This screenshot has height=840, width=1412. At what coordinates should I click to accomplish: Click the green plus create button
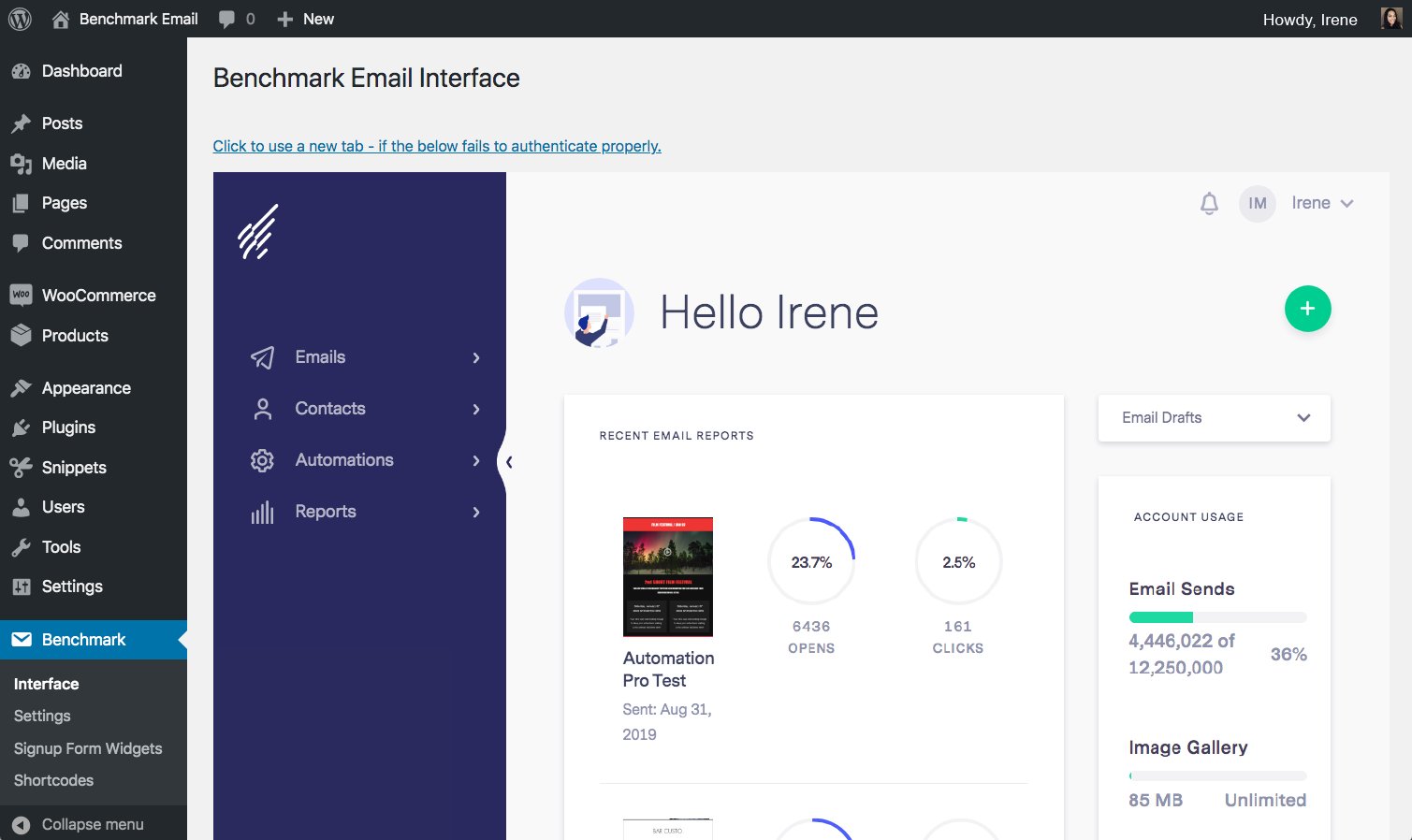pos(1307,309)
